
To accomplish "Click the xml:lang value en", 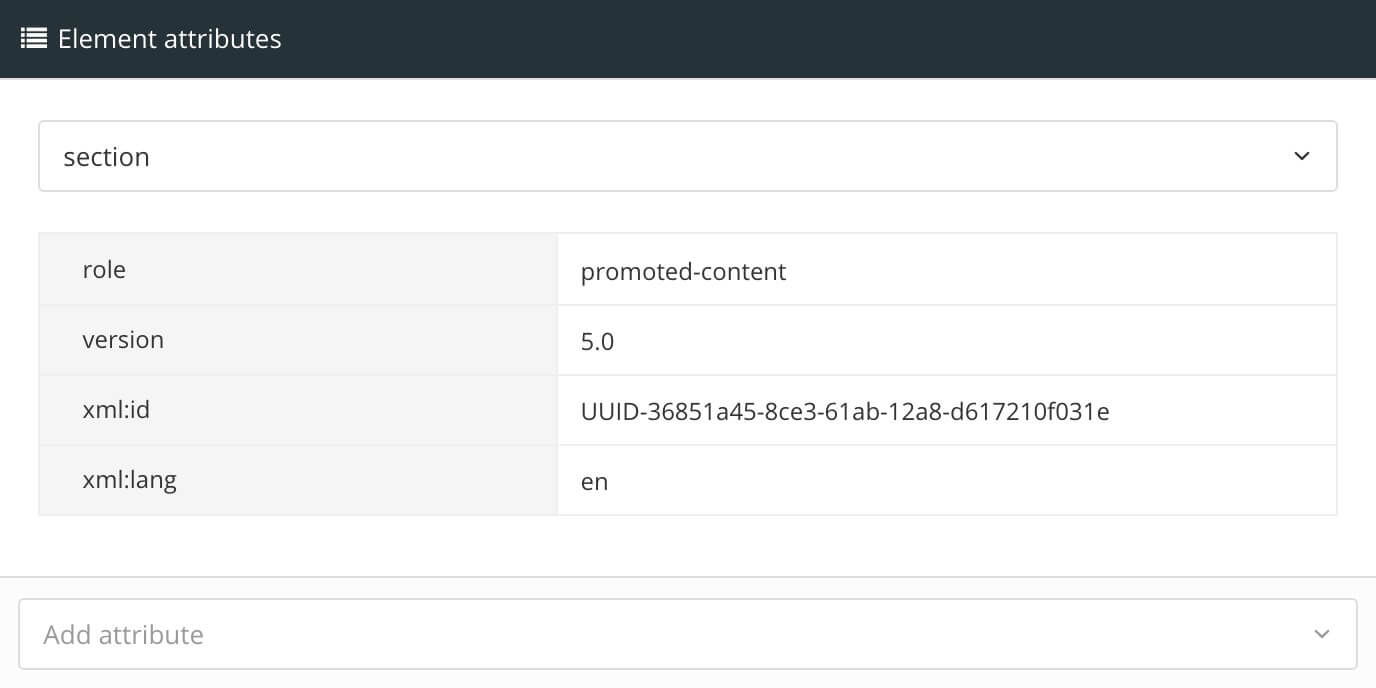I will pos(594,481).
